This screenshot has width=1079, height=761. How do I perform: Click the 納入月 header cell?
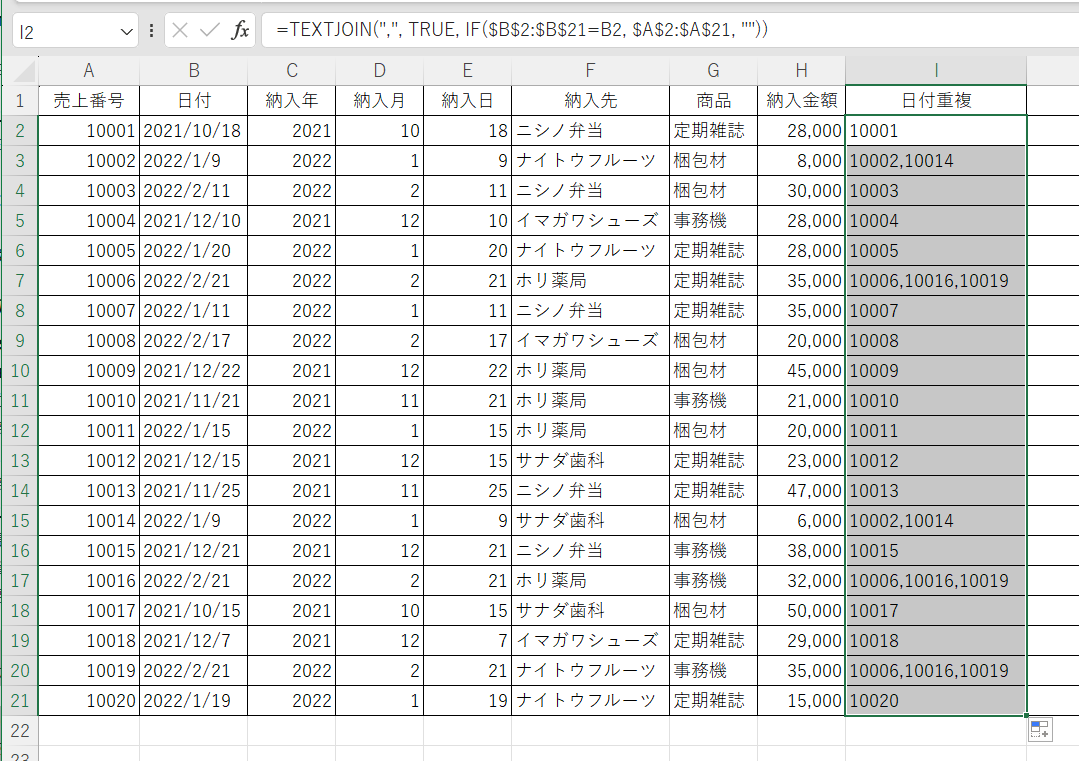(x=379, y=100)
